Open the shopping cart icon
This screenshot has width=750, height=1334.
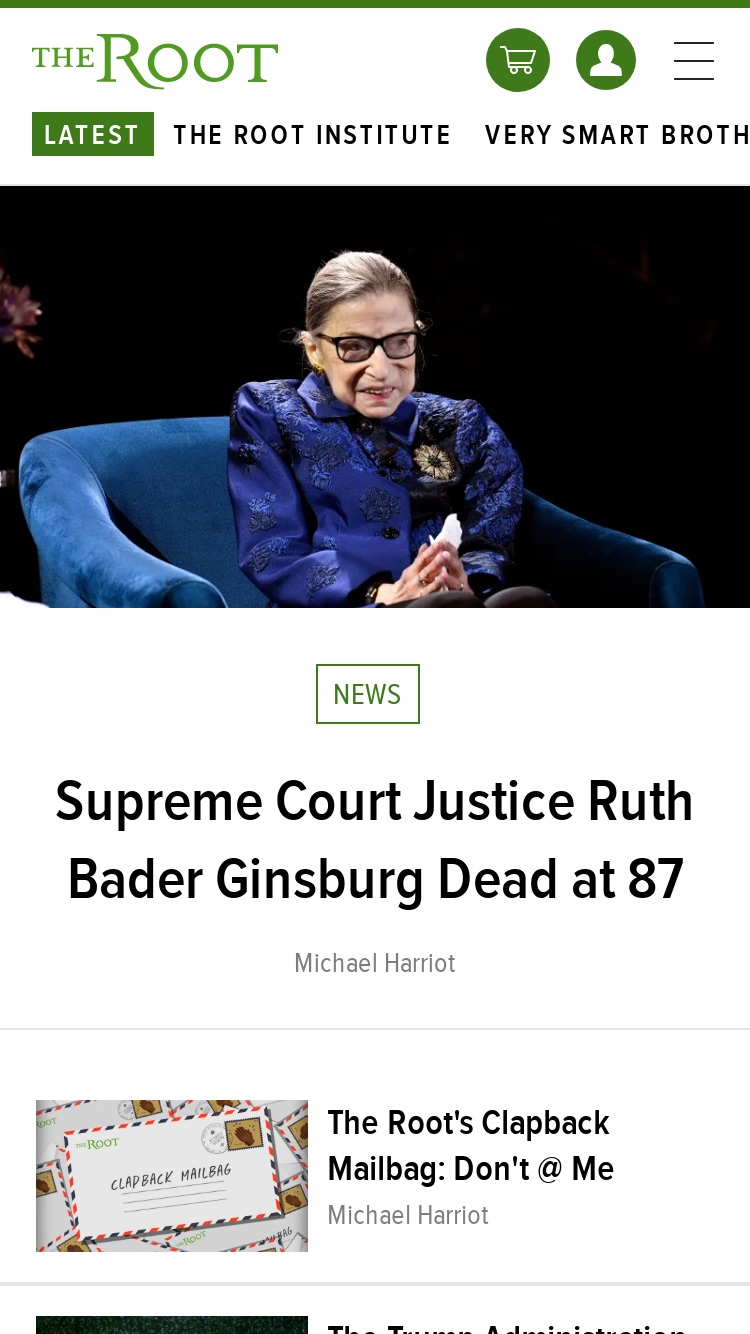[x=517, y=60]
